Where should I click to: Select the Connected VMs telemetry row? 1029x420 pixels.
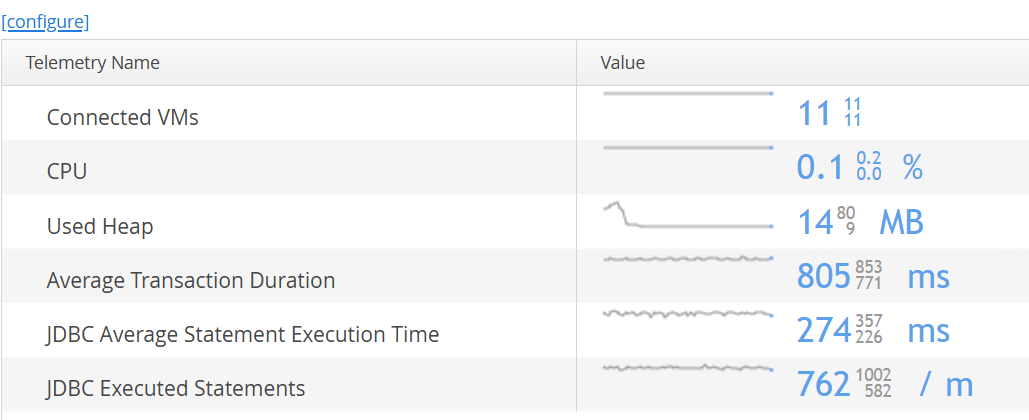pos(122,117)
